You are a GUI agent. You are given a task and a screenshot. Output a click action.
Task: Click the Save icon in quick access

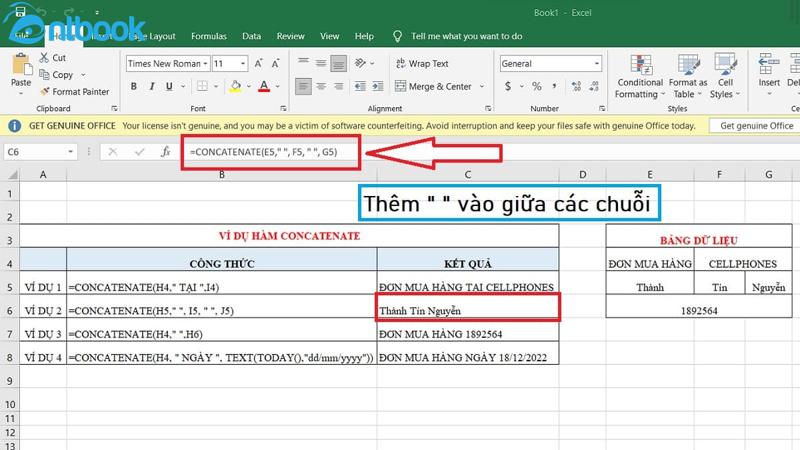(x=20, y=11)
